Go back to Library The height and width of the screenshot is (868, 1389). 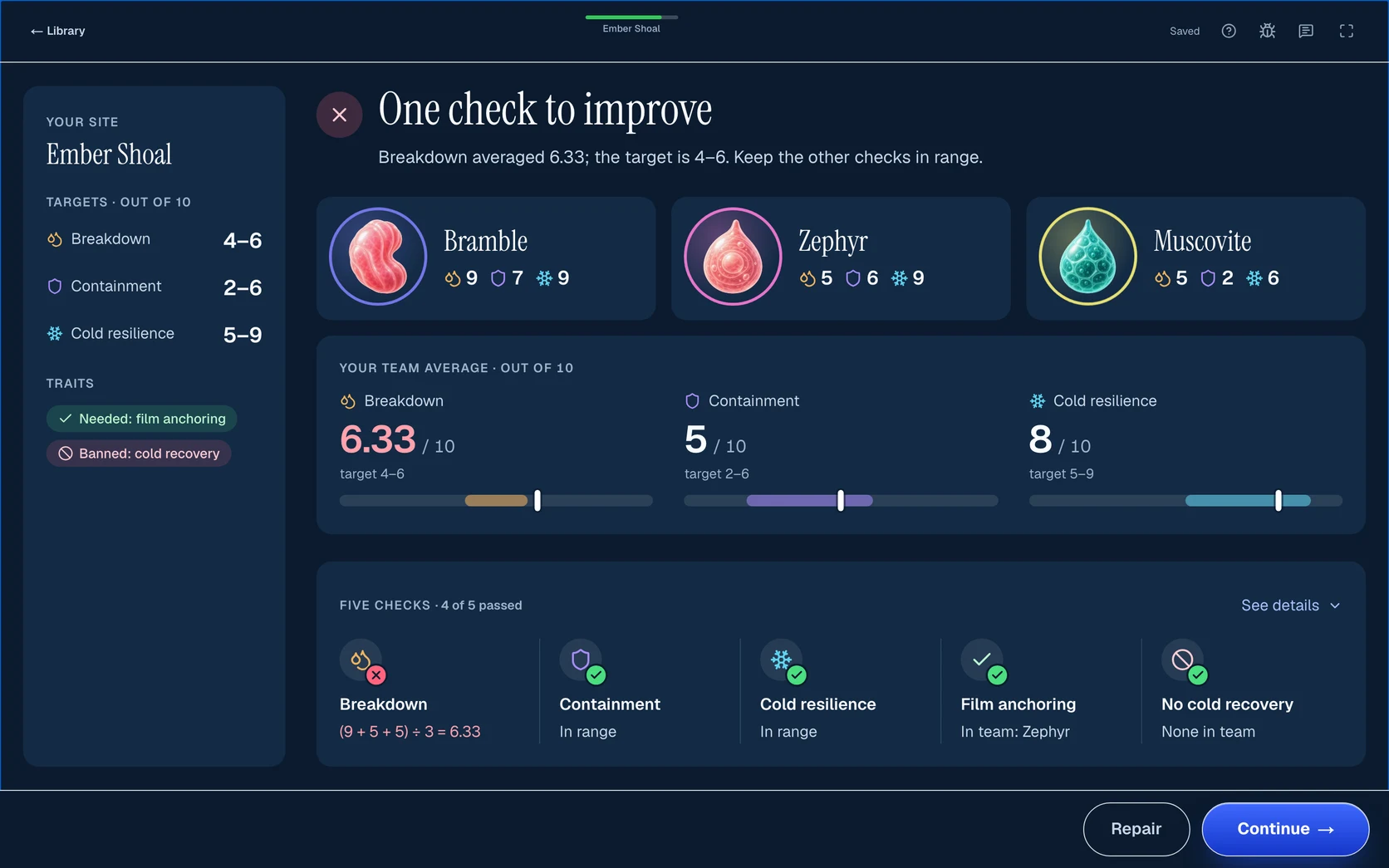point(58,31)
